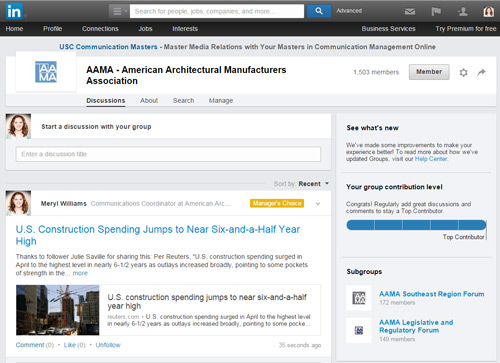Click the discussion title input field
500x363 pixels.
(x=168, y=154)
